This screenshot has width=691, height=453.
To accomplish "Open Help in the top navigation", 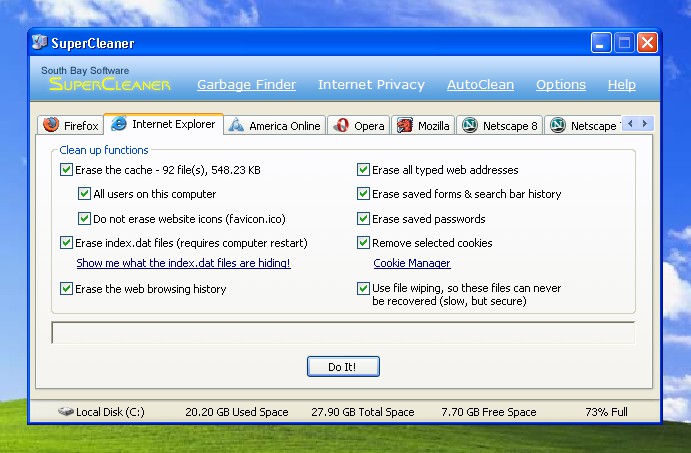I will coord(621,84).
